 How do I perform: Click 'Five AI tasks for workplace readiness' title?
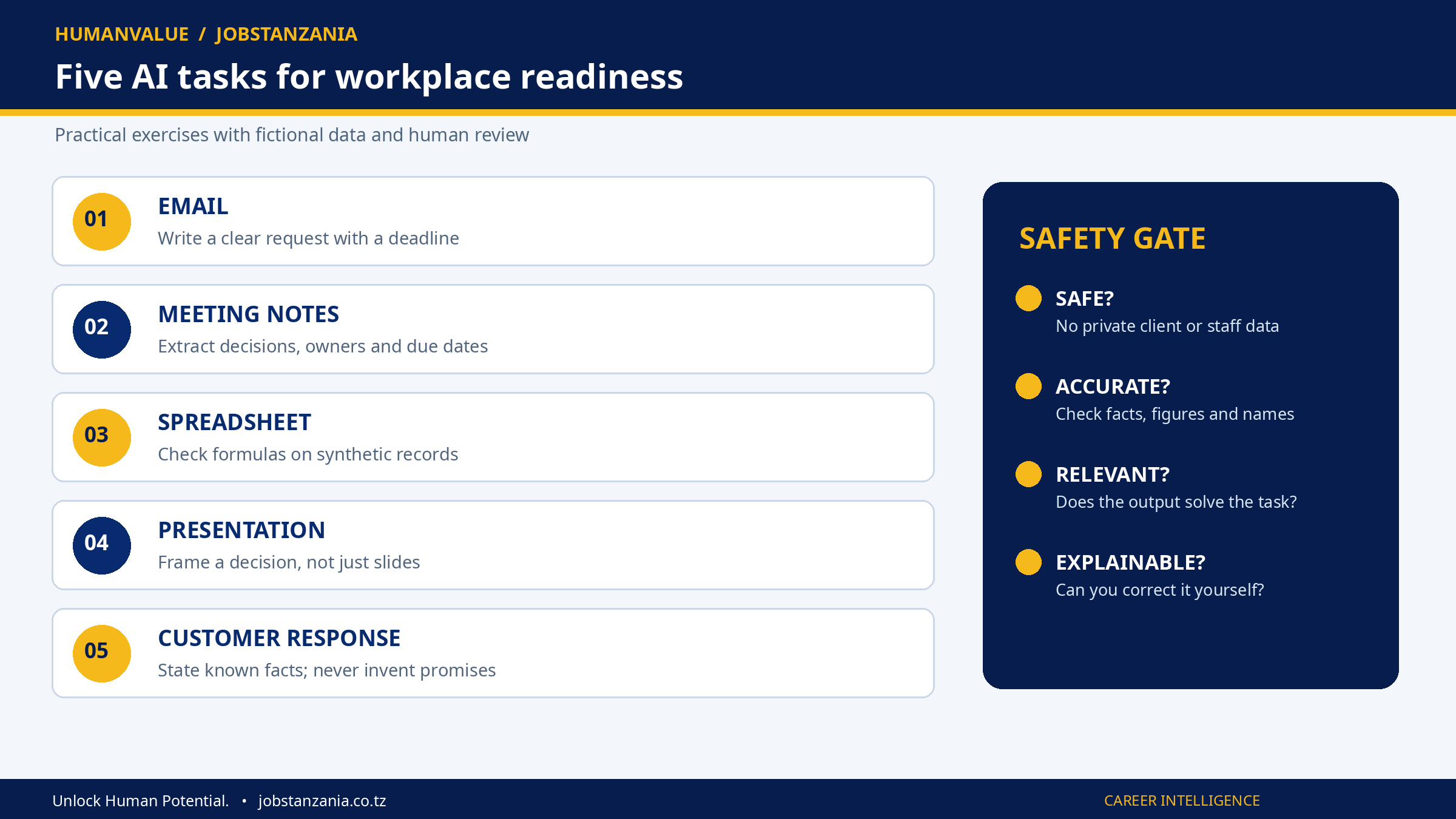369,77
